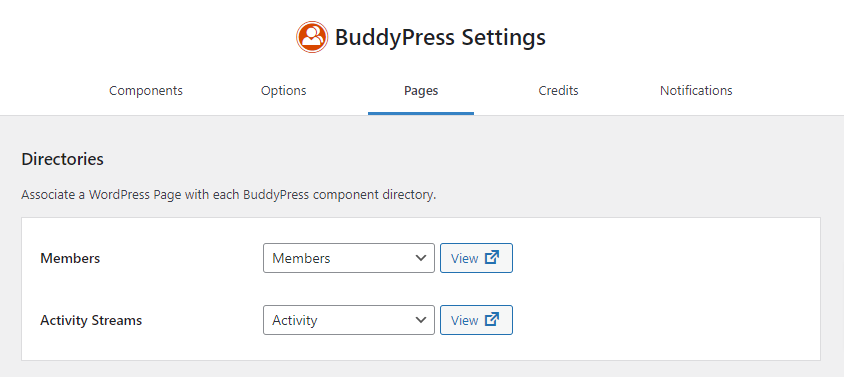Expand chevron arrow on Activity select box
This screenshot has width=844, height=377.
421,320
